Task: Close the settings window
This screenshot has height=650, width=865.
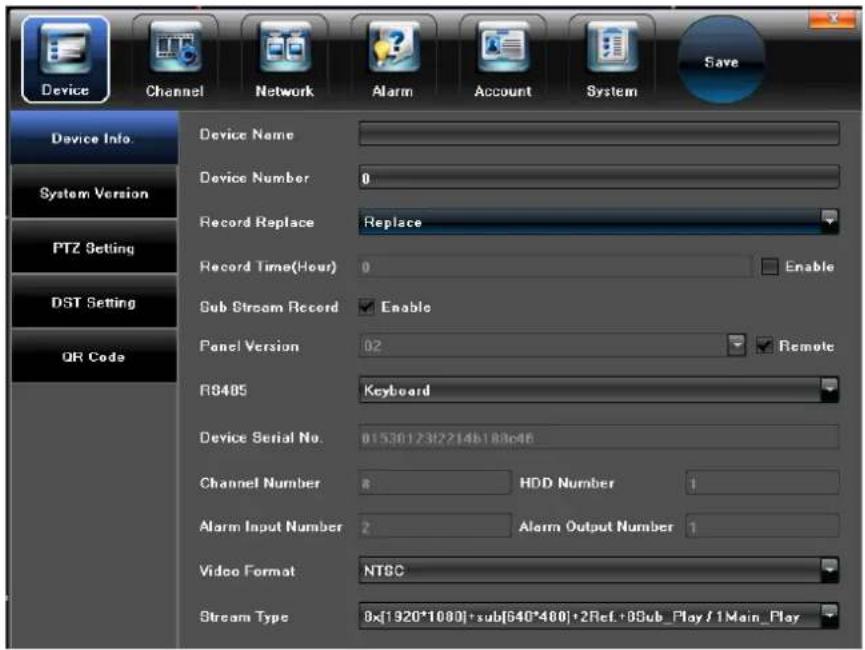Action: [x=833, y=19]
